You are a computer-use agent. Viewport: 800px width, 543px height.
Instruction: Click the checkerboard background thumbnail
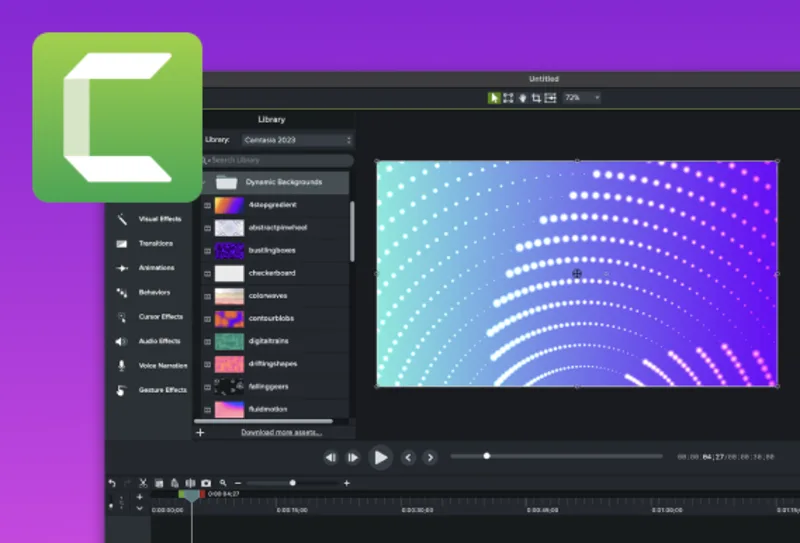pyautogui.click(x=229, y=273)
